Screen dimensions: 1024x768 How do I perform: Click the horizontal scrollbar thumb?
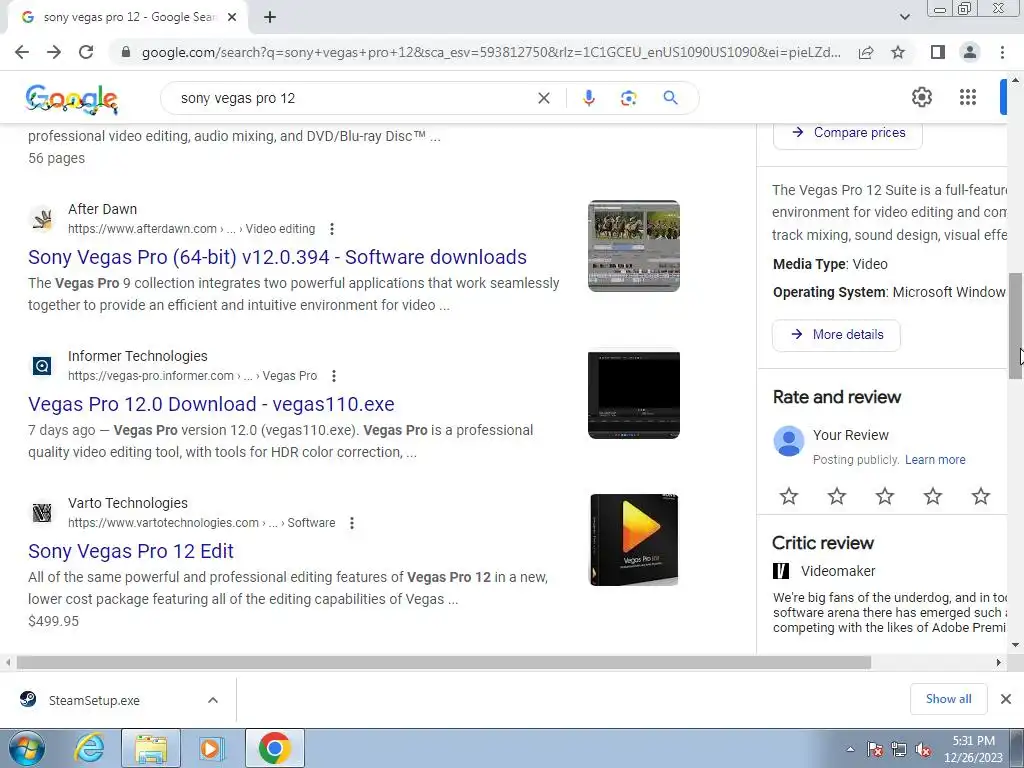tap(443, 662)
